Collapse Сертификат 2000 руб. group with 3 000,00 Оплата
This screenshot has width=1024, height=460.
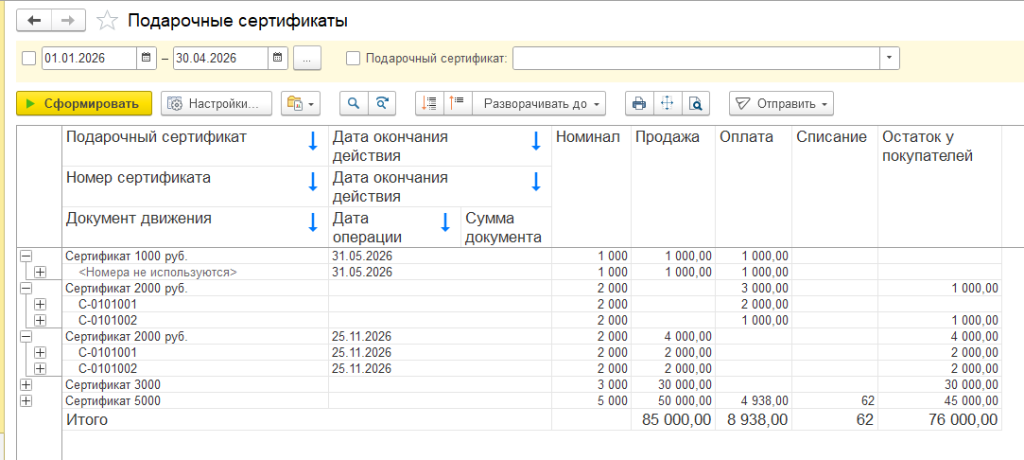coord(27,288)
